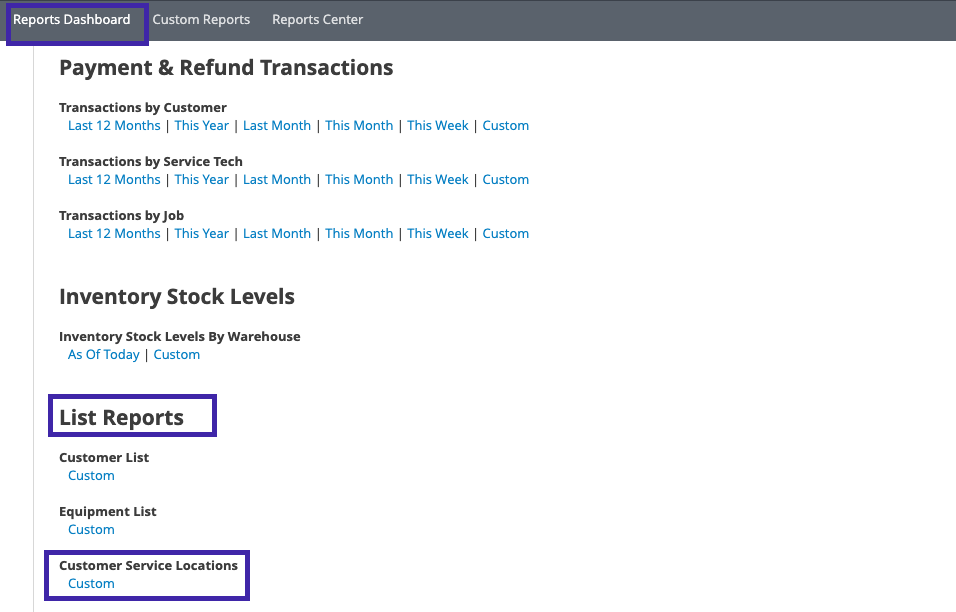The width and height of the screenshot is (956, 612).
Task: Open Transactions by Customer This Year report
Action: [x=201, y=126]
